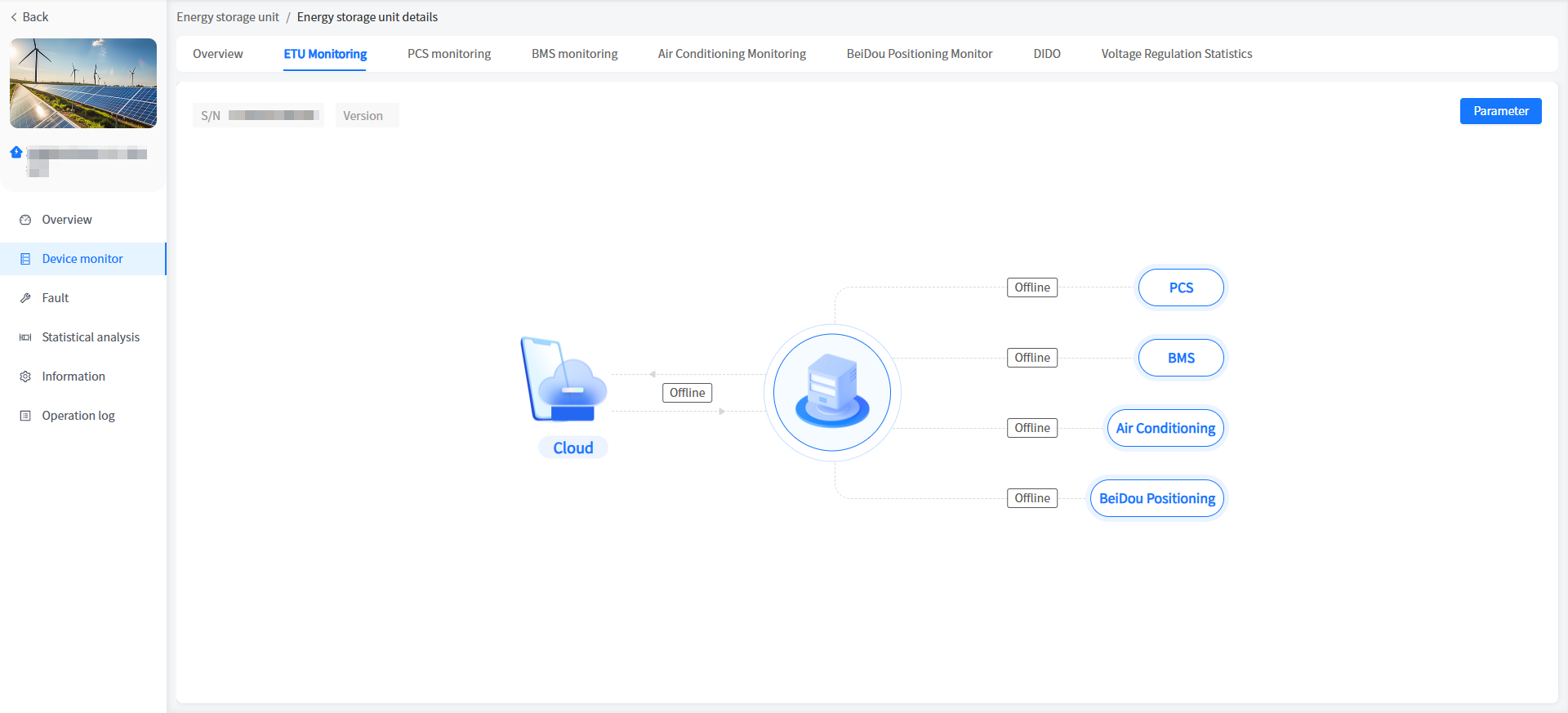Click the central energy storage unit icon
Image resolution: width=1568 pixels, height=713 pixels.
click(x=832, y=393)
